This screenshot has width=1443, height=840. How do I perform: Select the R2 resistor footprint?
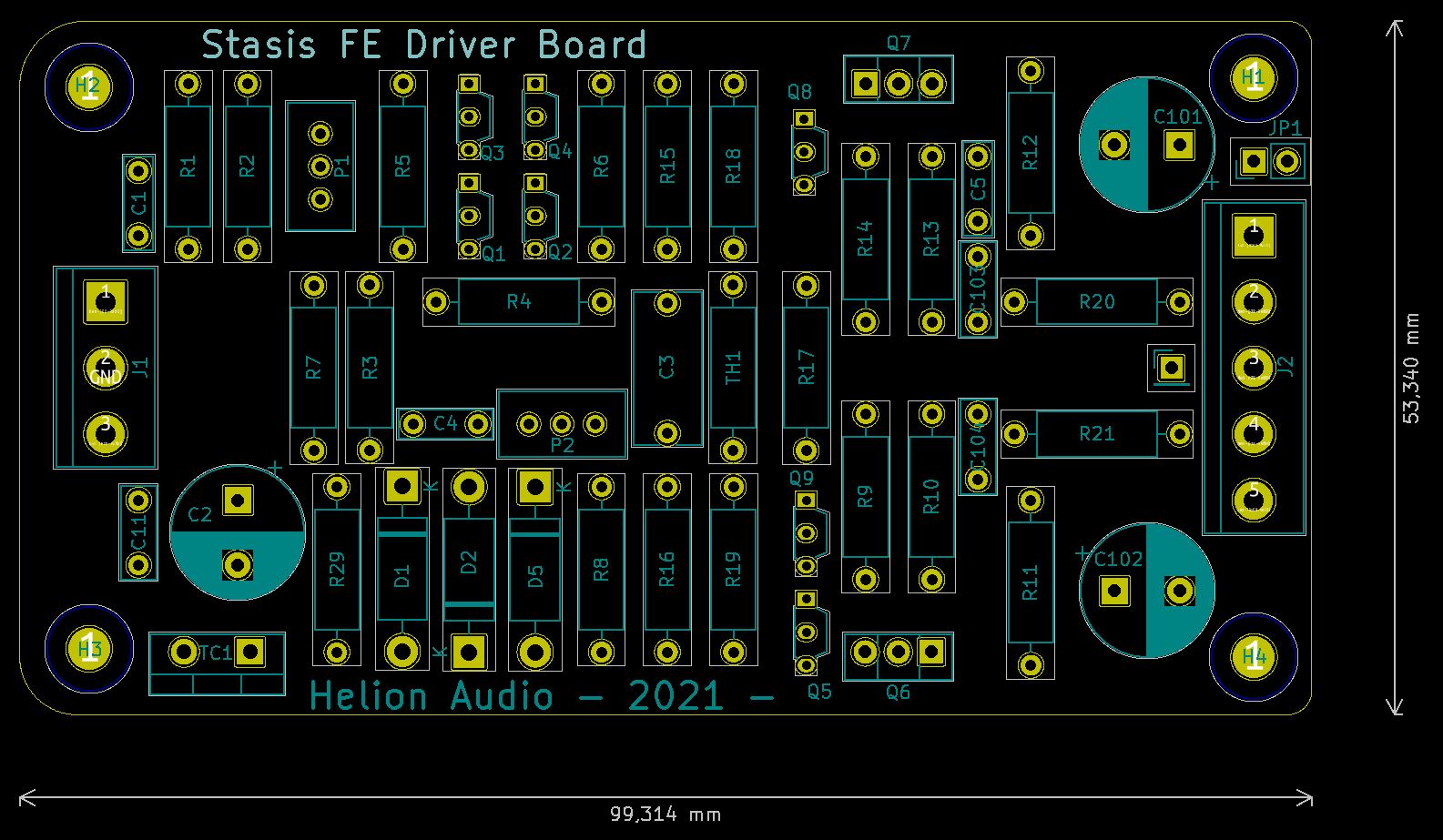tap(248, 167)
